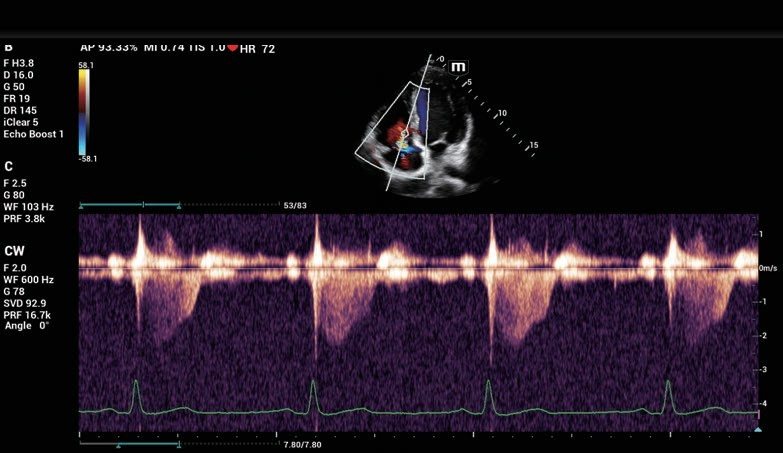Click the 'iClear 5' setting
783x453 pixels.
(20, 122)
